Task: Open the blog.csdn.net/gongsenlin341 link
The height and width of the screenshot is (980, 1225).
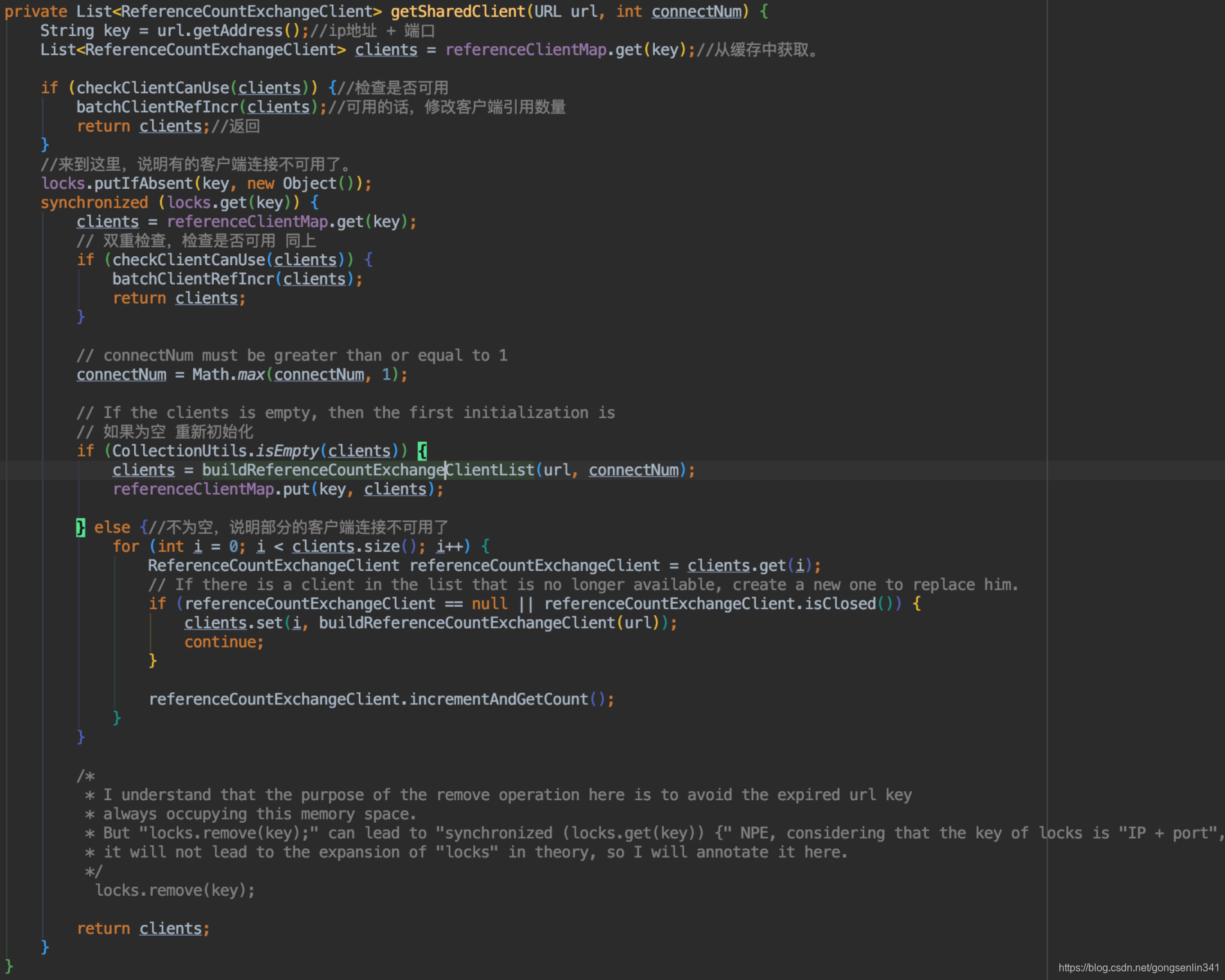Action: [1138, 968]
